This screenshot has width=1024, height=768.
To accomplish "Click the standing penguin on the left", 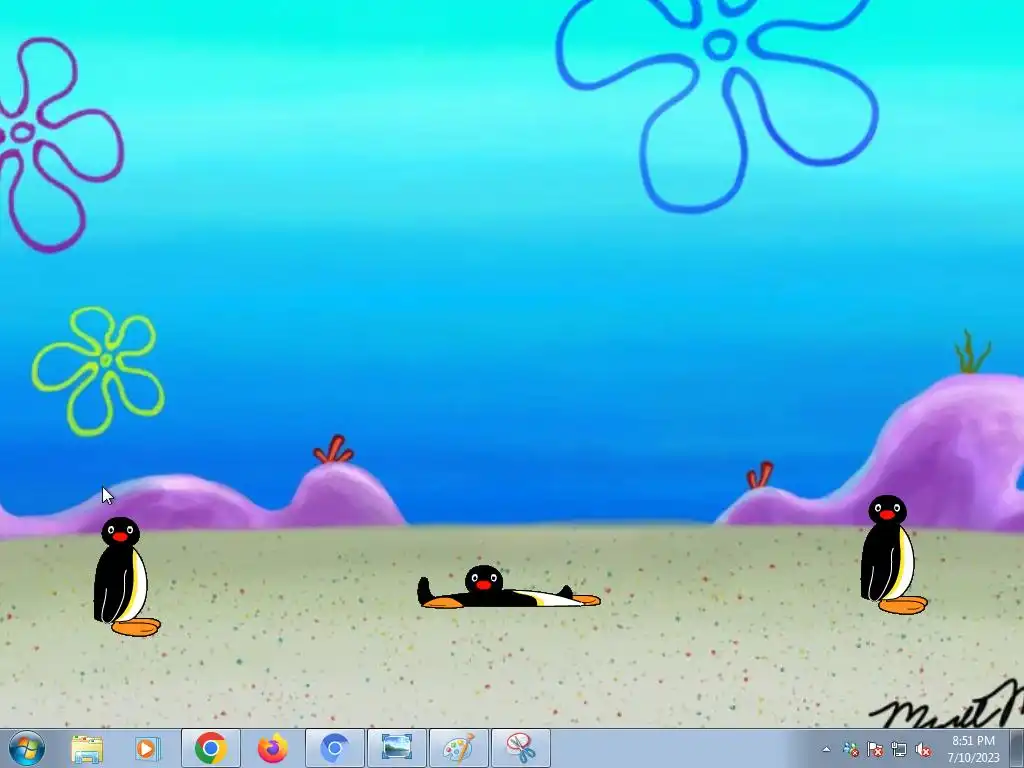I will [126, 577].
